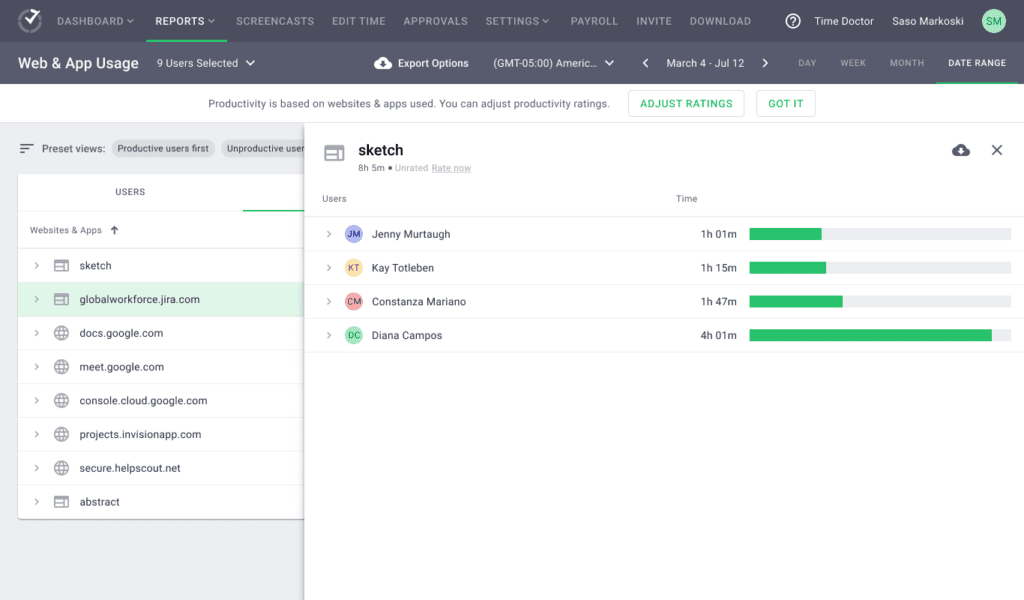Click the Export Options cloud icon
The image size is (1024, 600).
click(x=383, y=62)
